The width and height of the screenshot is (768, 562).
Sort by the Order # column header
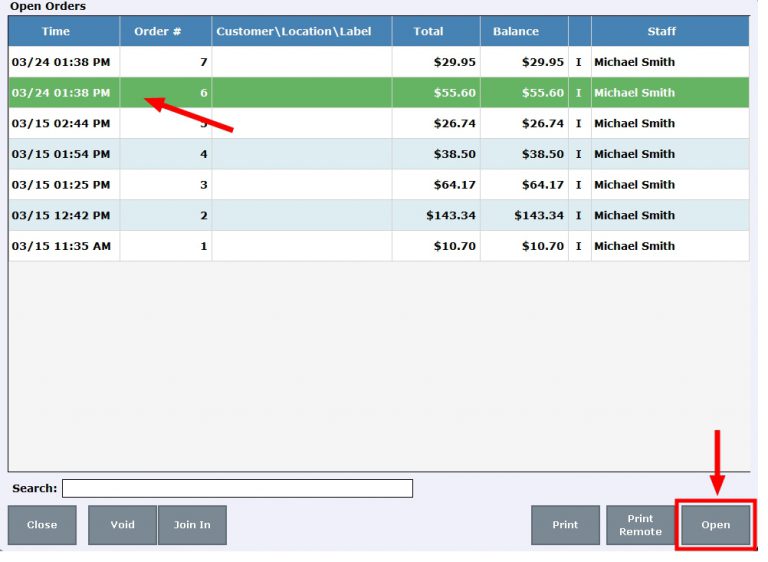pos(166,31)
